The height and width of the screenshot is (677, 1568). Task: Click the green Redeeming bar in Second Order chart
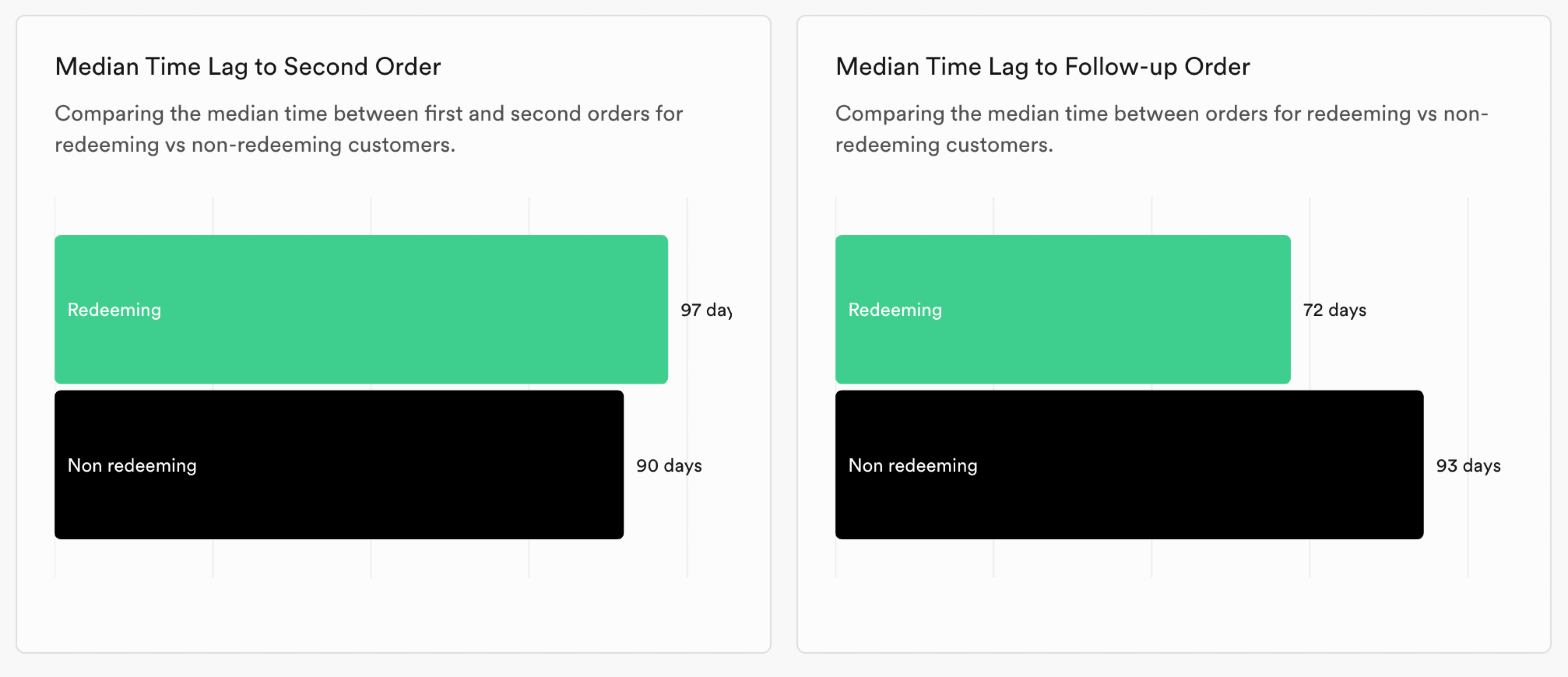(361, 309)
